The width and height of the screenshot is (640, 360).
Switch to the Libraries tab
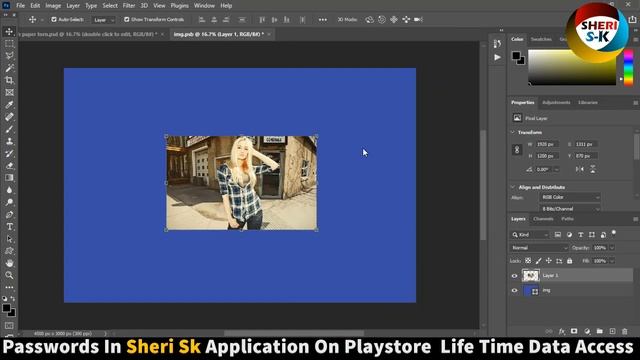[x=588, y=102]
